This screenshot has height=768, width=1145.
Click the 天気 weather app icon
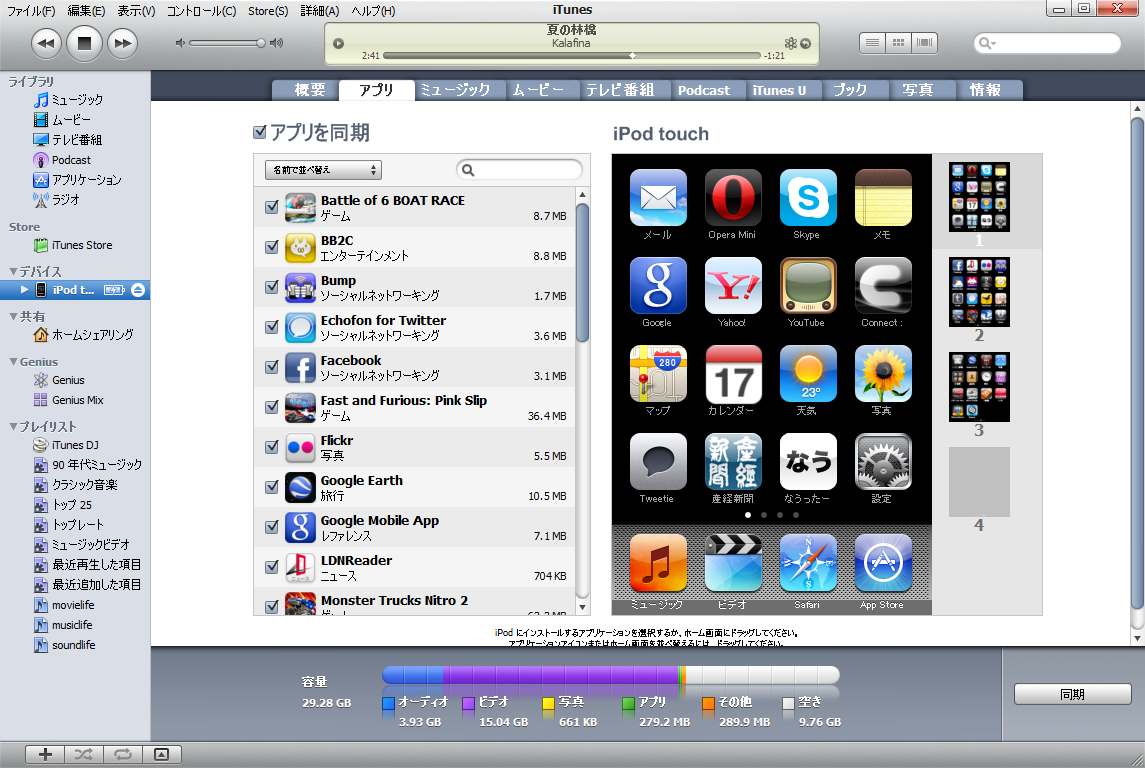tap(808, 374)
